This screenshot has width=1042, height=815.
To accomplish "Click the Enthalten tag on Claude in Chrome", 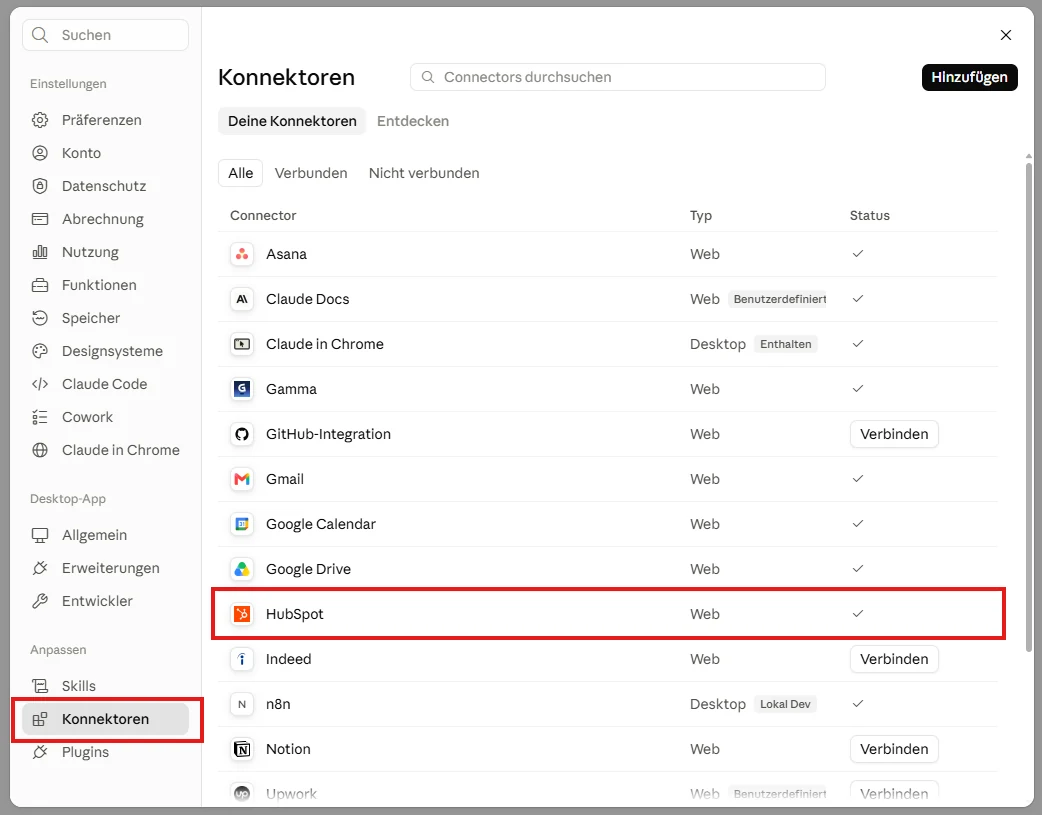I will [x=785, y=344].
